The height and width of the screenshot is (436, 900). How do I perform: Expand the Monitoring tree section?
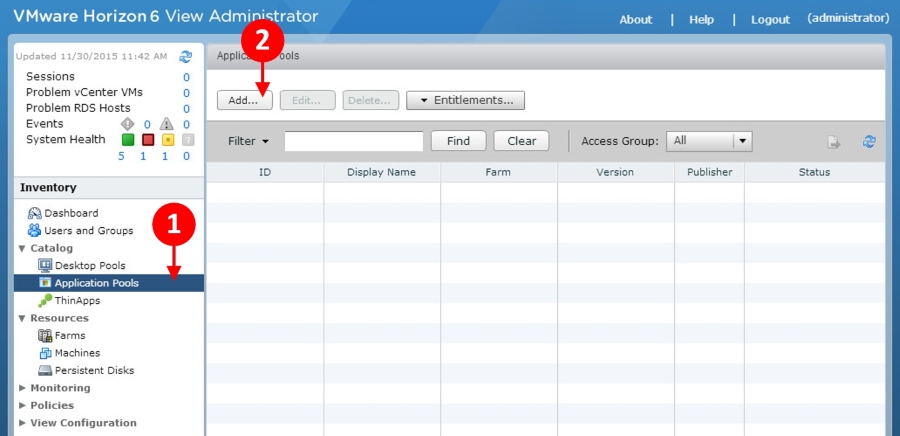tap(22, 388)
